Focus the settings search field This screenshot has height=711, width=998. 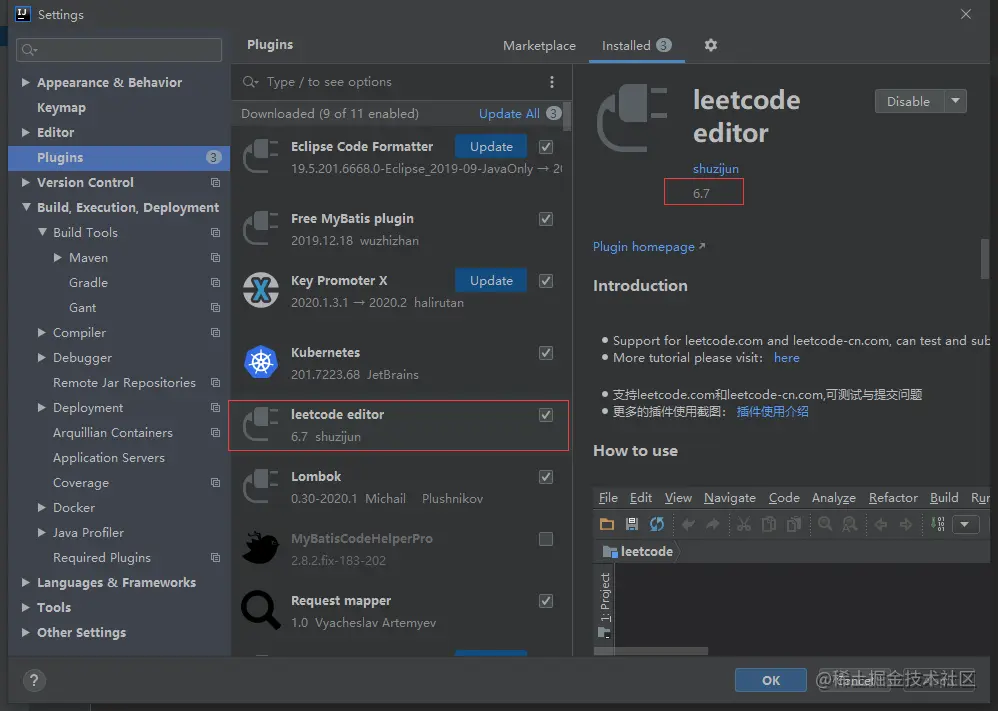[x=119, y=50]
